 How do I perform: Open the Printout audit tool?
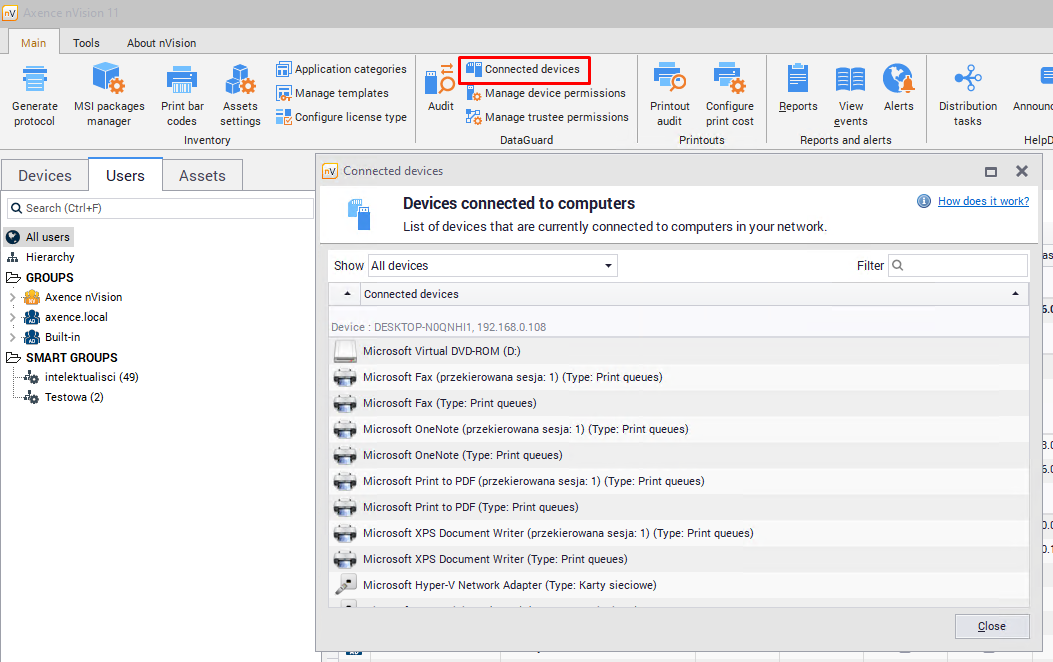[669, 80]
